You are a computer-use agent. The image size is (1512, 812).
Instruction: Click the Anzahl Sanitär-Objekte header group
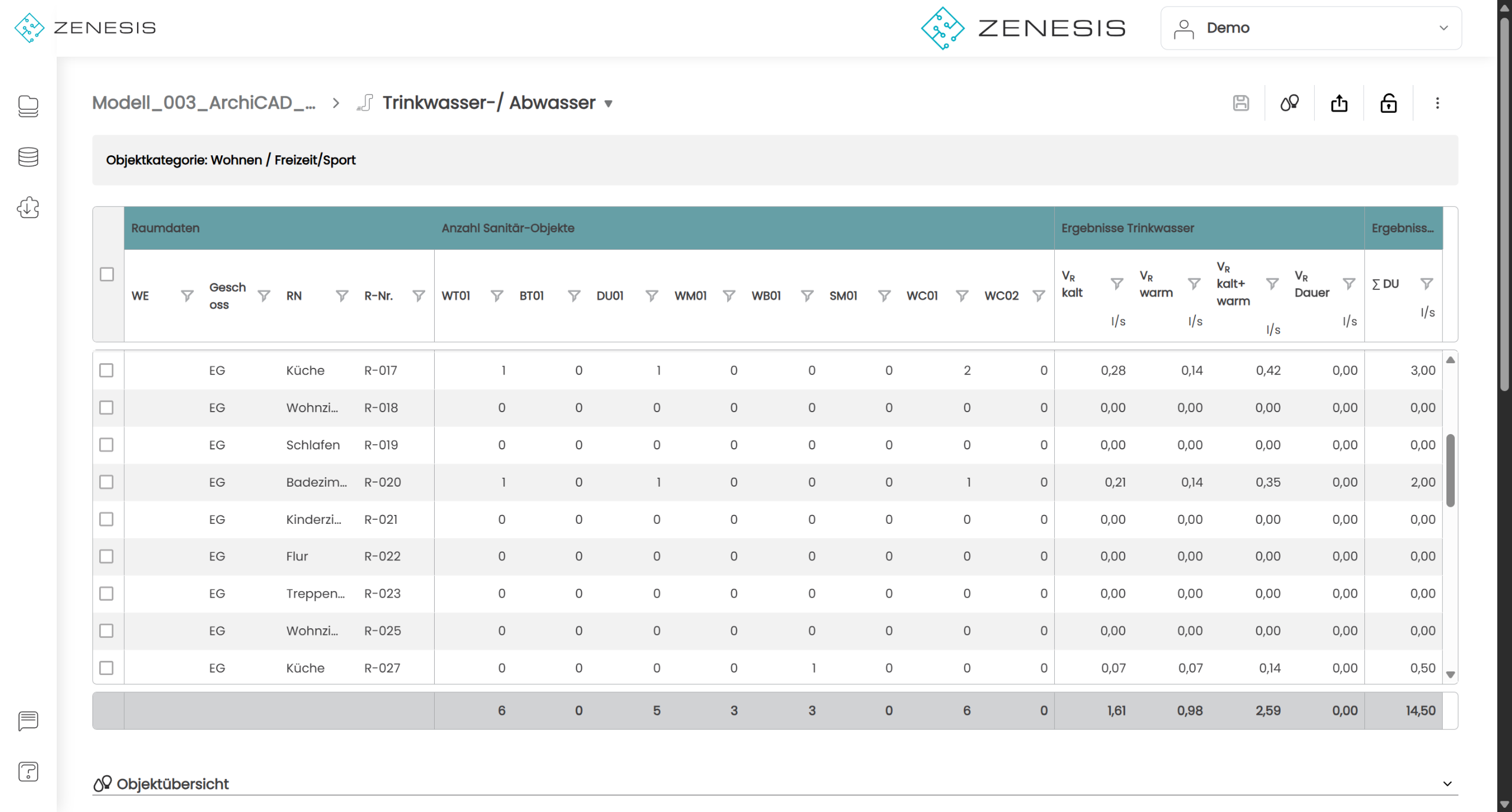click(508, 228)
